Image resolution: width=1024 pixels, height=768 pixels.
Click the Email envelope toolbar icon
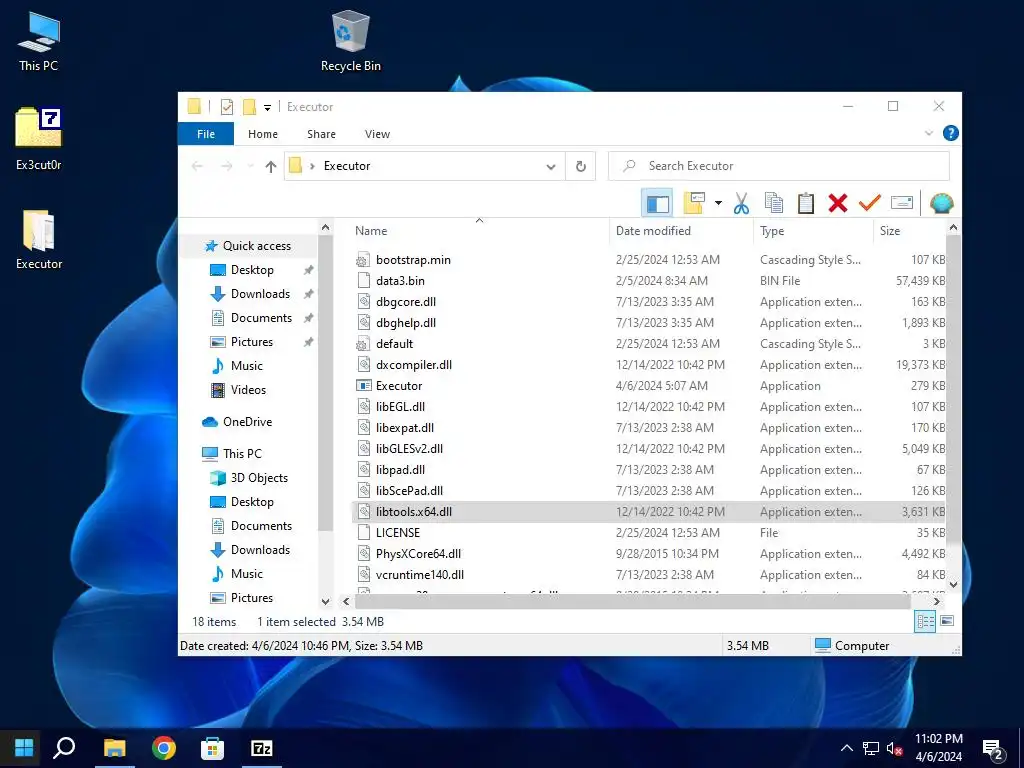tap(902, 203)
